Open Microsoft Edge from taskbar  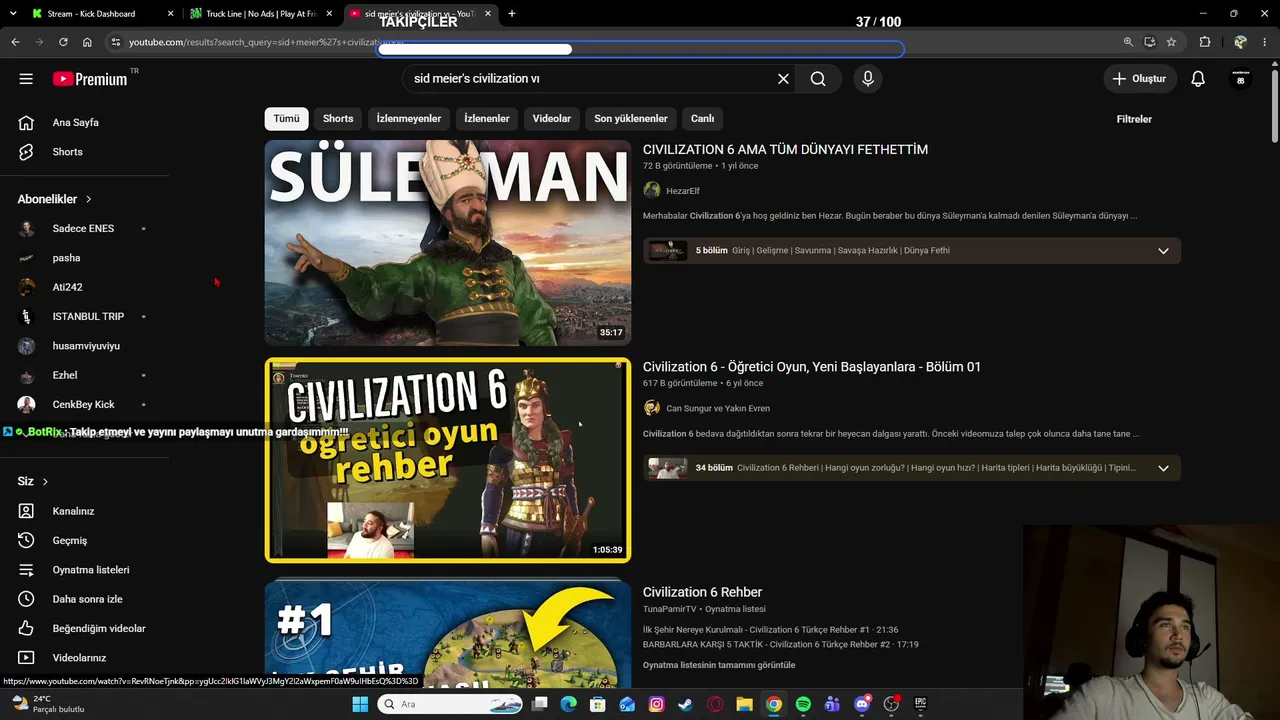pyautogui.click(x=568, y=704)
